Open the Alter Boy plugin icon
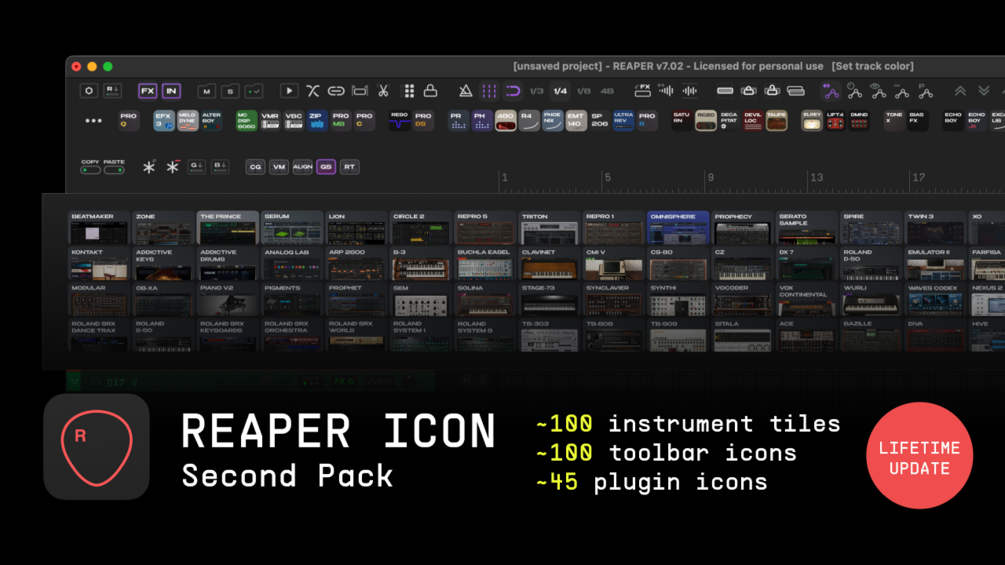 (x=211, y=120)
